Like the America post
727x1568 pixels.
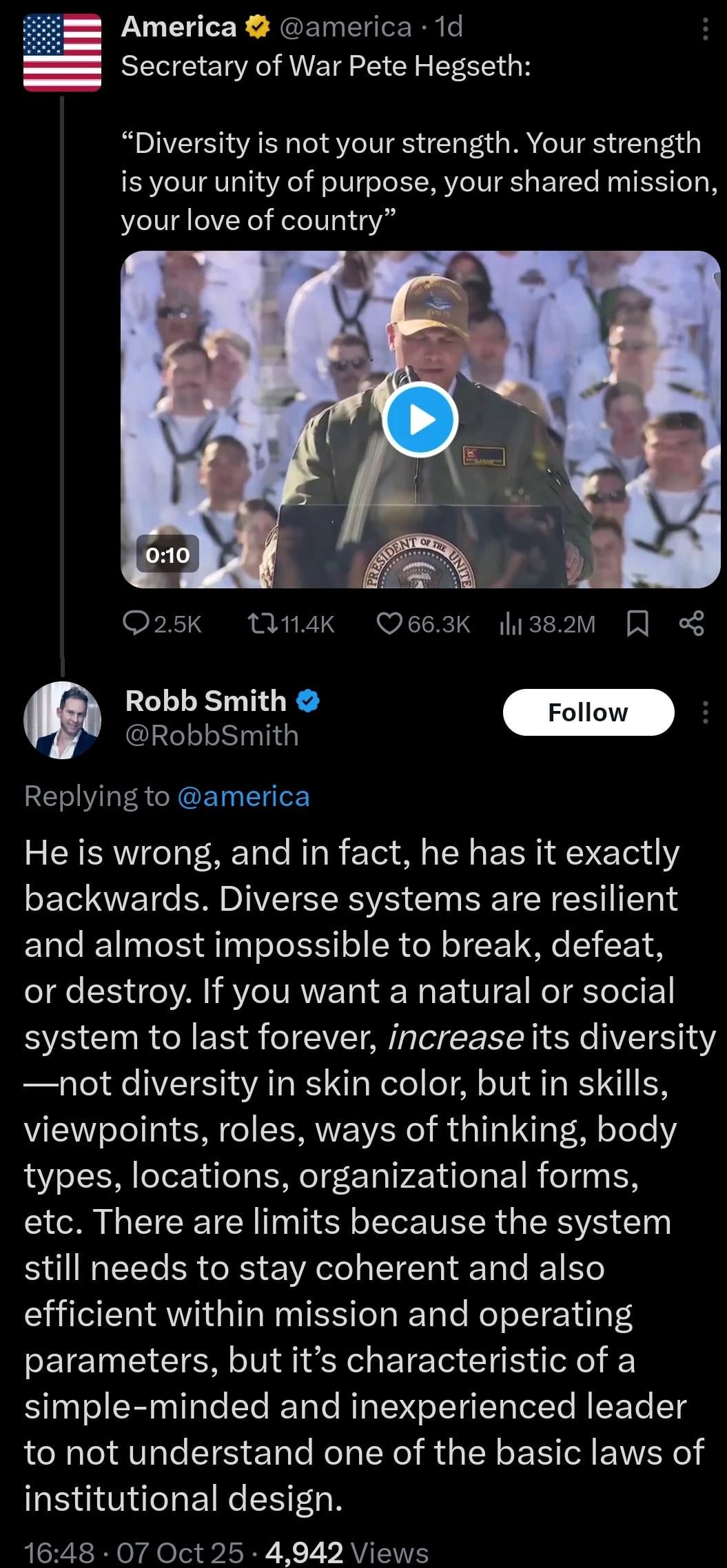pos(423,624)
